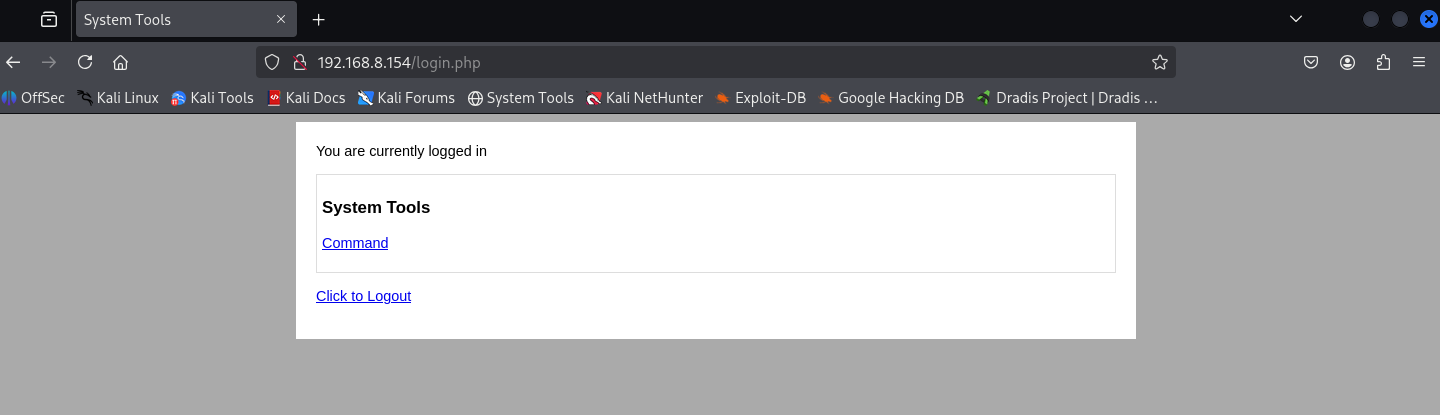This screenshot has width=1440, height=415.
Task: Expand the list all tabs chevron
Action: 1296,19
